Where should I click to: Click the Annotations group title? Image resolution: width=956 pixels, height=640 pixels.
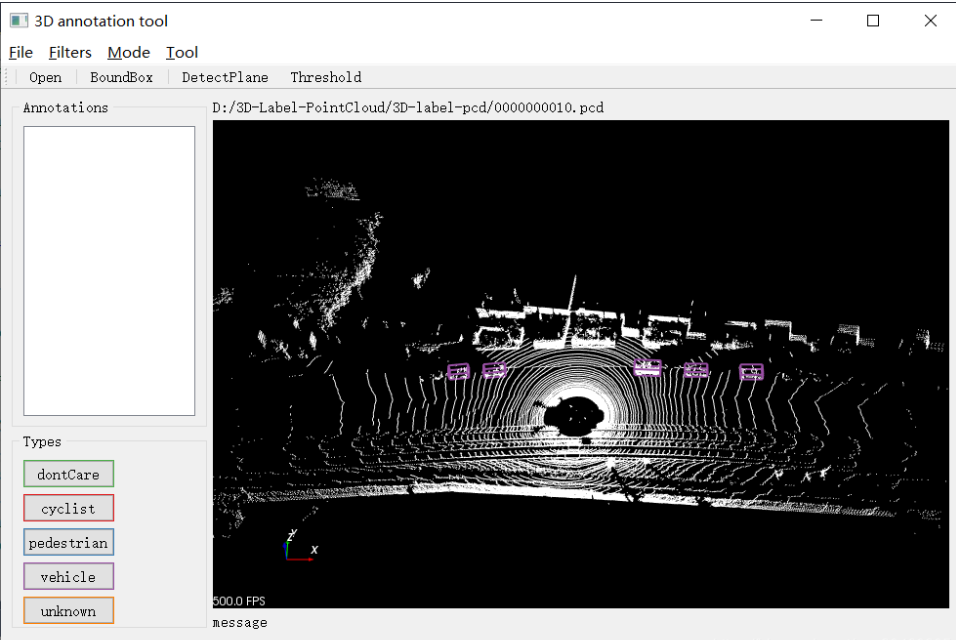point(65,108)
